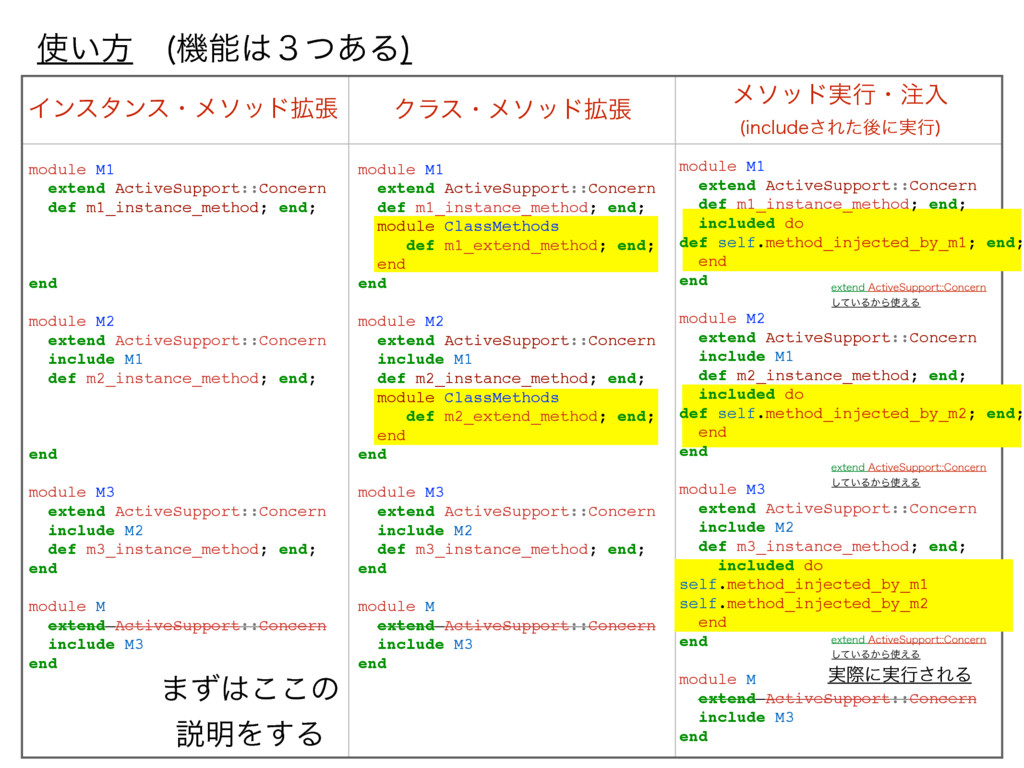The height and width of the screenshot is (768, 1024).
Task: Click the subtitle (機能は３つある)
Action: pos(289,48)
